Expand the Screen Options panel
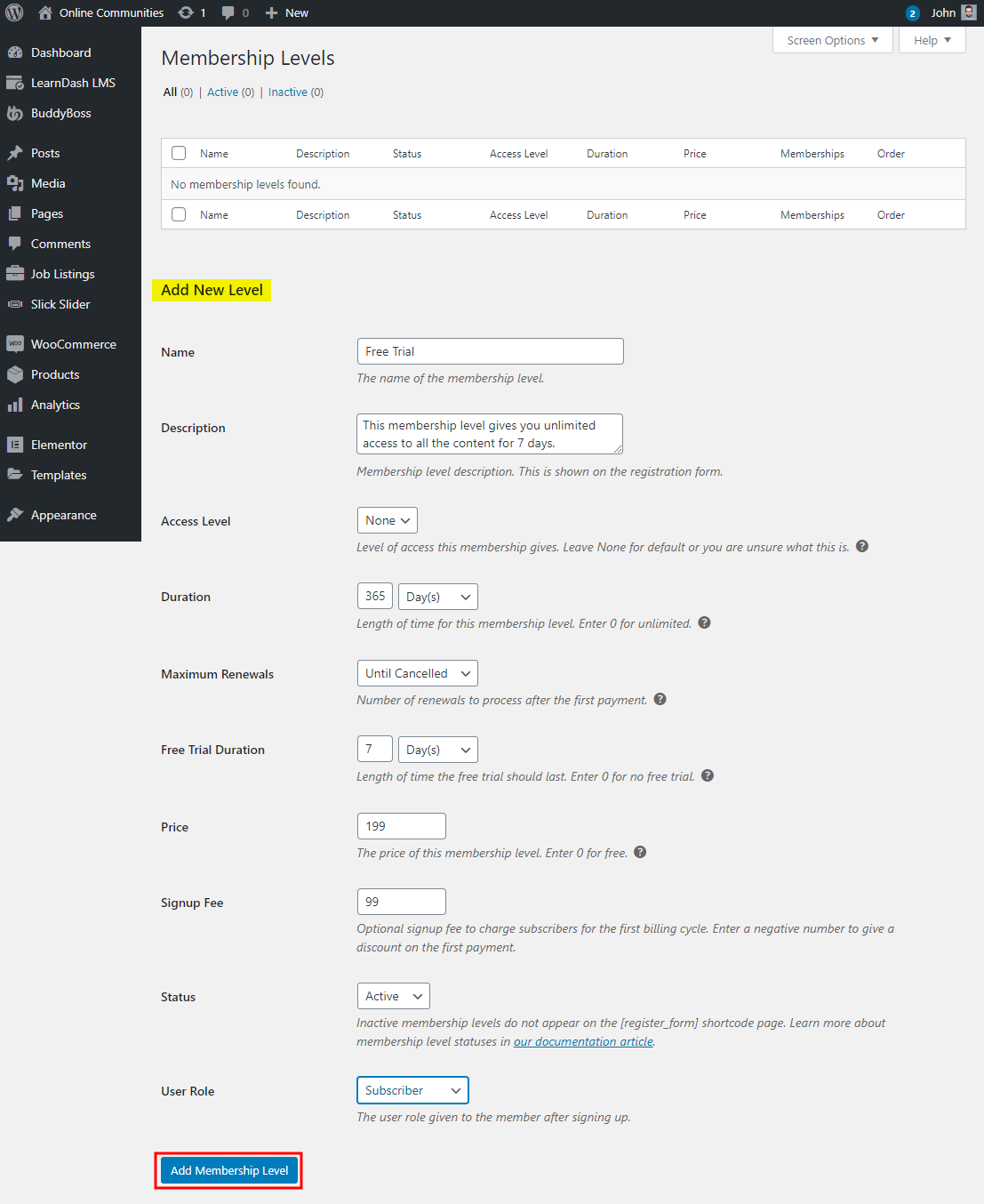The height and width of the screenshot is (1204, 984). coord(832,40)
